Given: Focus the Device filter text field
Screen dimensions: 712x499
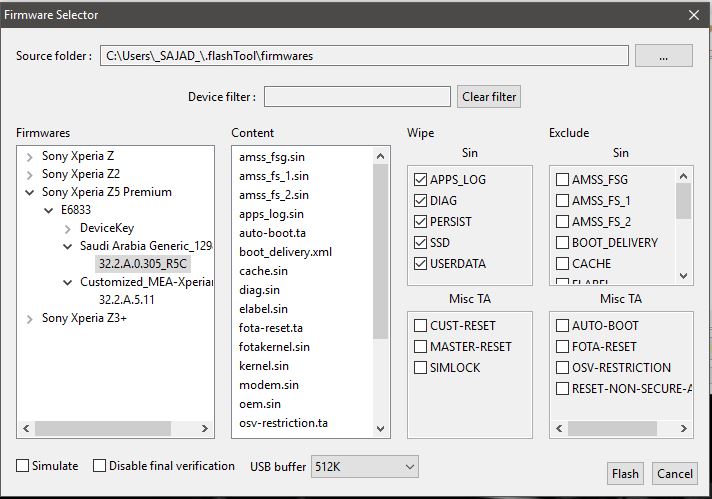Looking at the screenshot, I should pyautogui.click(x=357, y=97).
